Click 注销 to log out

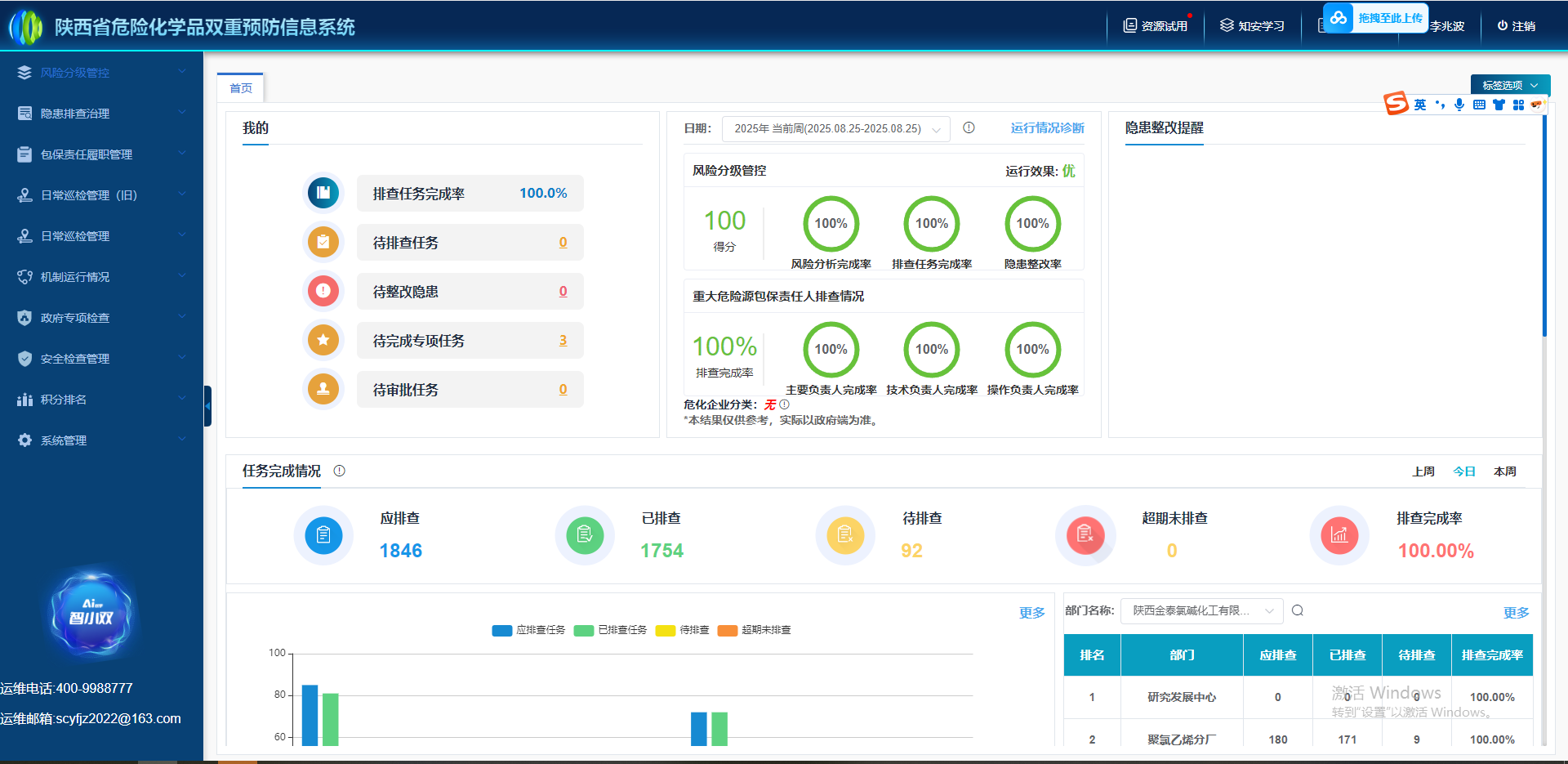[x=1516, y=26]
